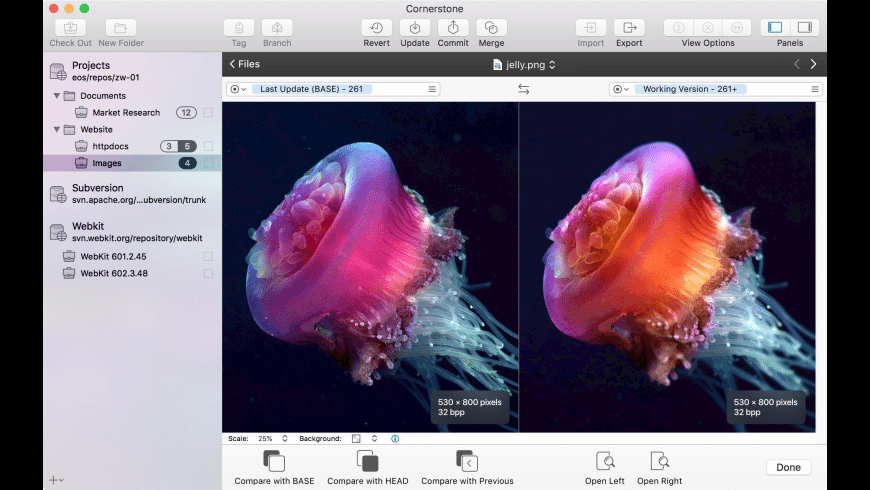Click Compare with BASE
Image resolution: width=870 pixels, height=490 pixels.
274,468
